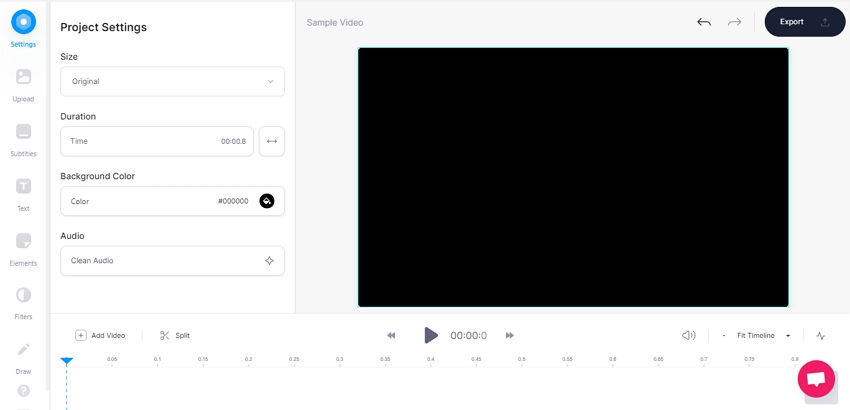Click the Split scissors tool
Screen dimensions: 850x410
coord(175,336)
